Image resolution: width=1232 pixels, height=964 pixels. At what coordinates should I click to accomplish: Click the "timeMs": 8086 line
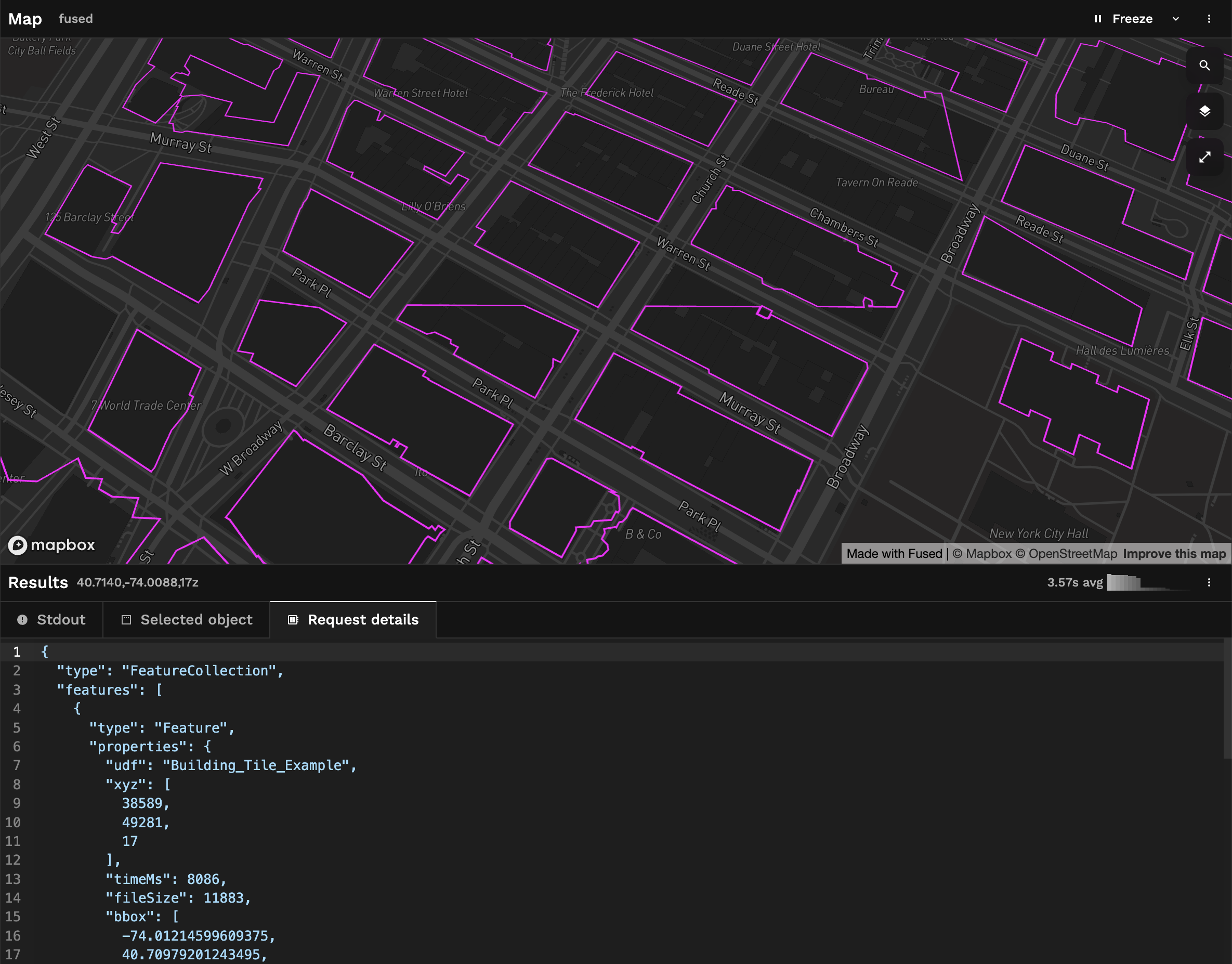tap(166, 879)
